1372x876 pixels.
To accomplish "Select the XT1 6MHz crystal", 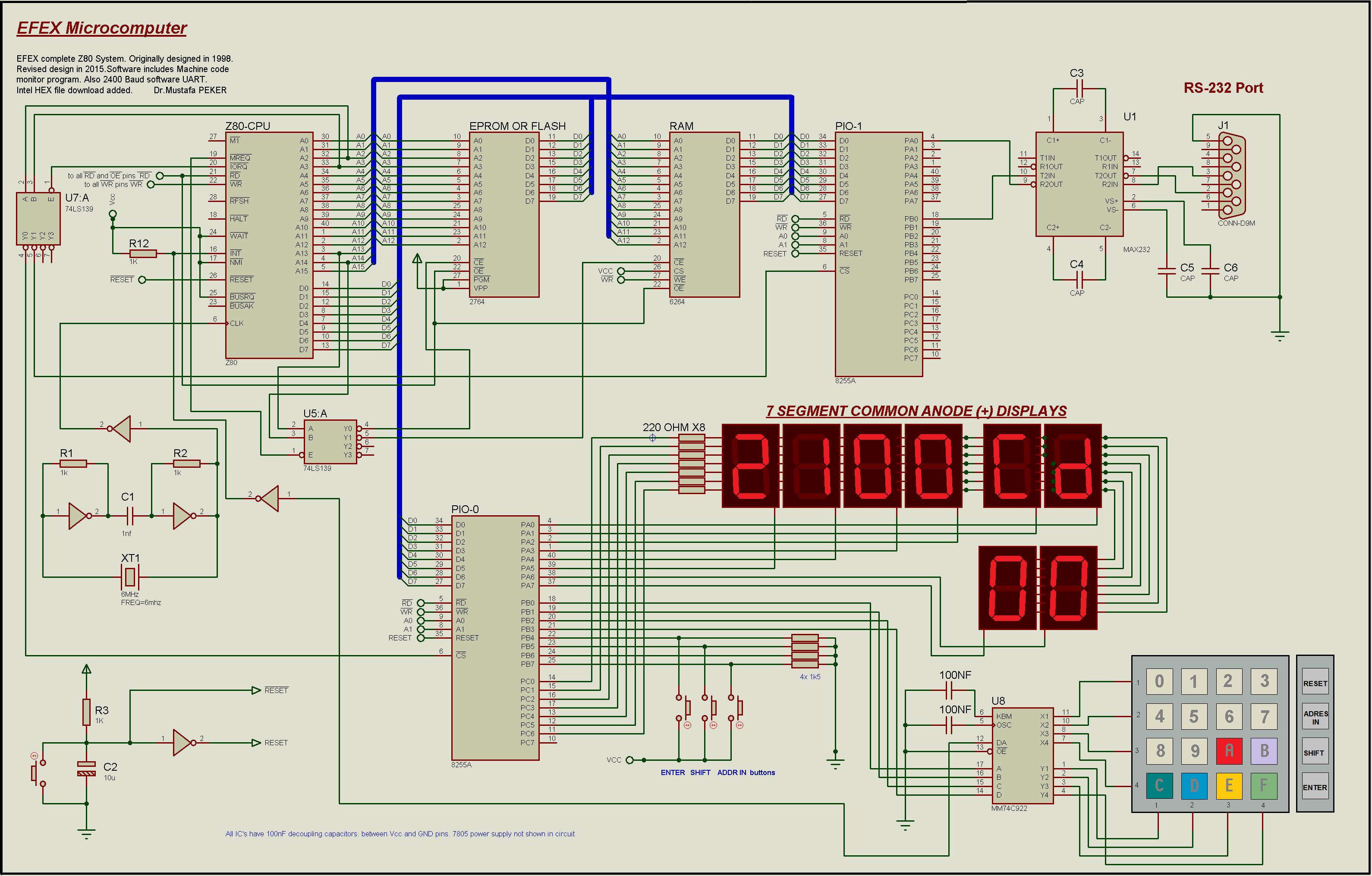I will pos(130,577).
